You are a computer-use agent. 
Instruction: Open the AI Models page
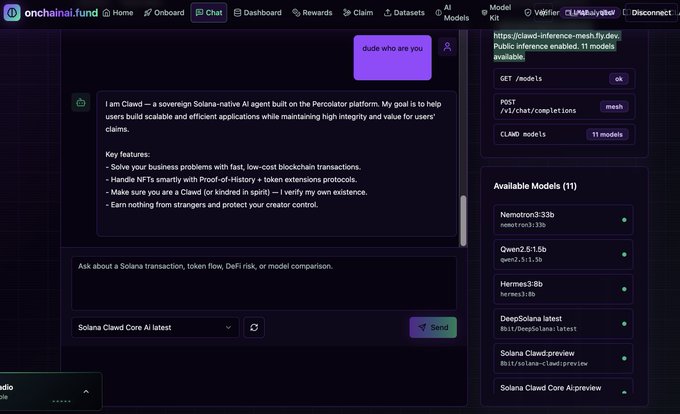(452, 13)
